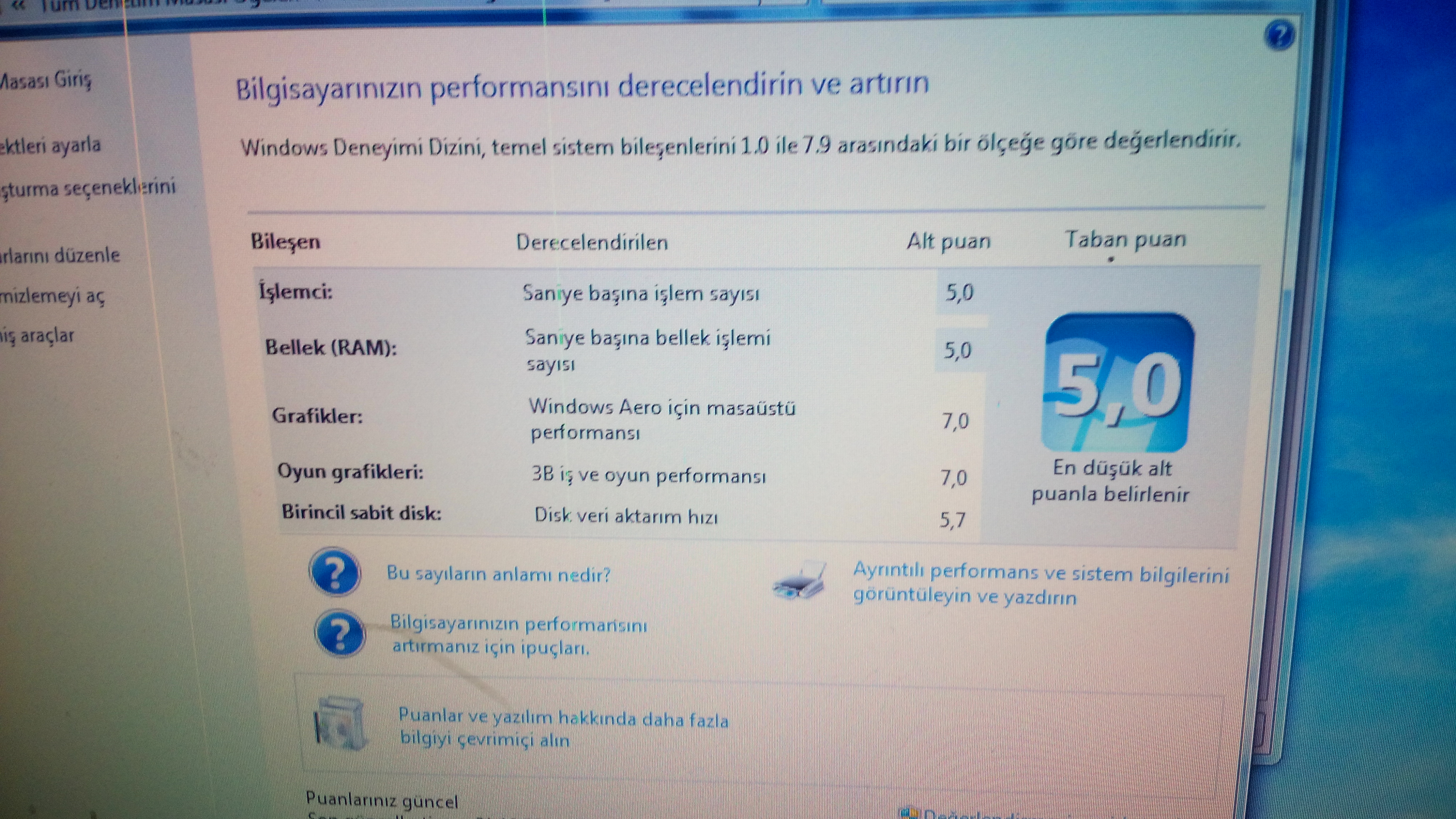Select the 'Birincil sabit disk:' row label
The height and width of the screenshot is (819, 1456).
coord(362,513)
